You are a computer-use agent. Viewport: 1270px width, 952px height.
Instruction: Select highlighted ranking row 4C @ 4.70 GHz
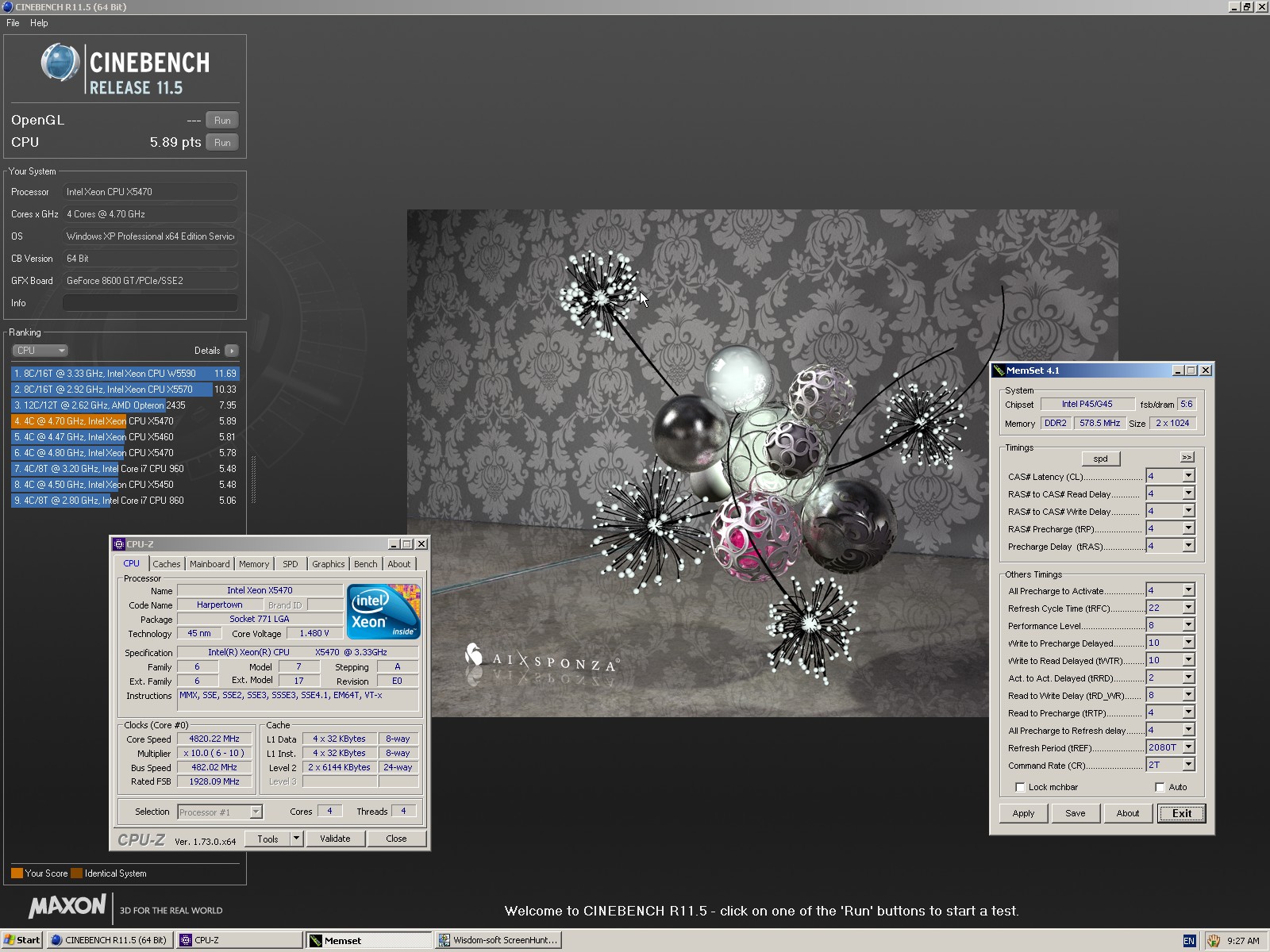click(x=125, y=421)
